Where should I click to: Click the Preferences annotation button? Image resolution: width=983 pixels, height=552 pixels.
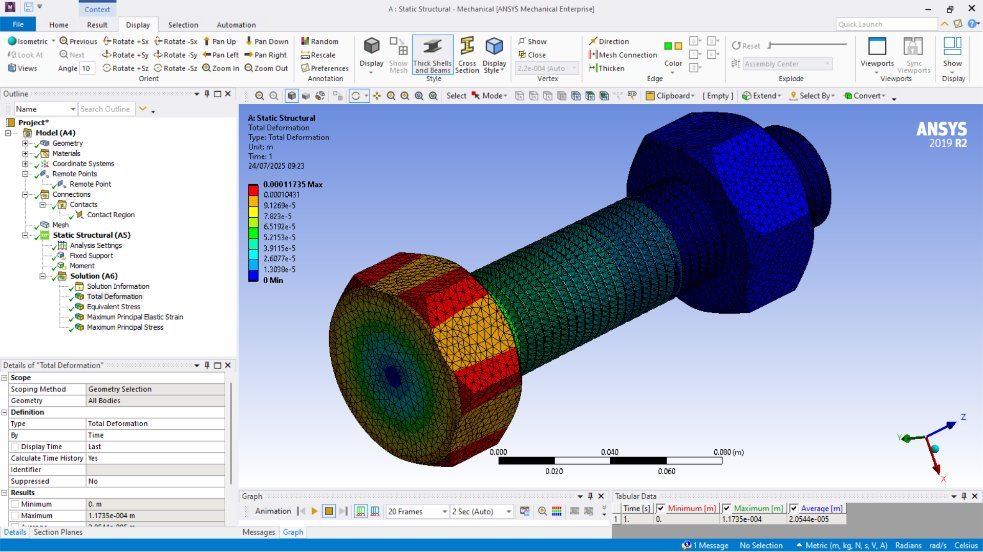pos(324,68)
